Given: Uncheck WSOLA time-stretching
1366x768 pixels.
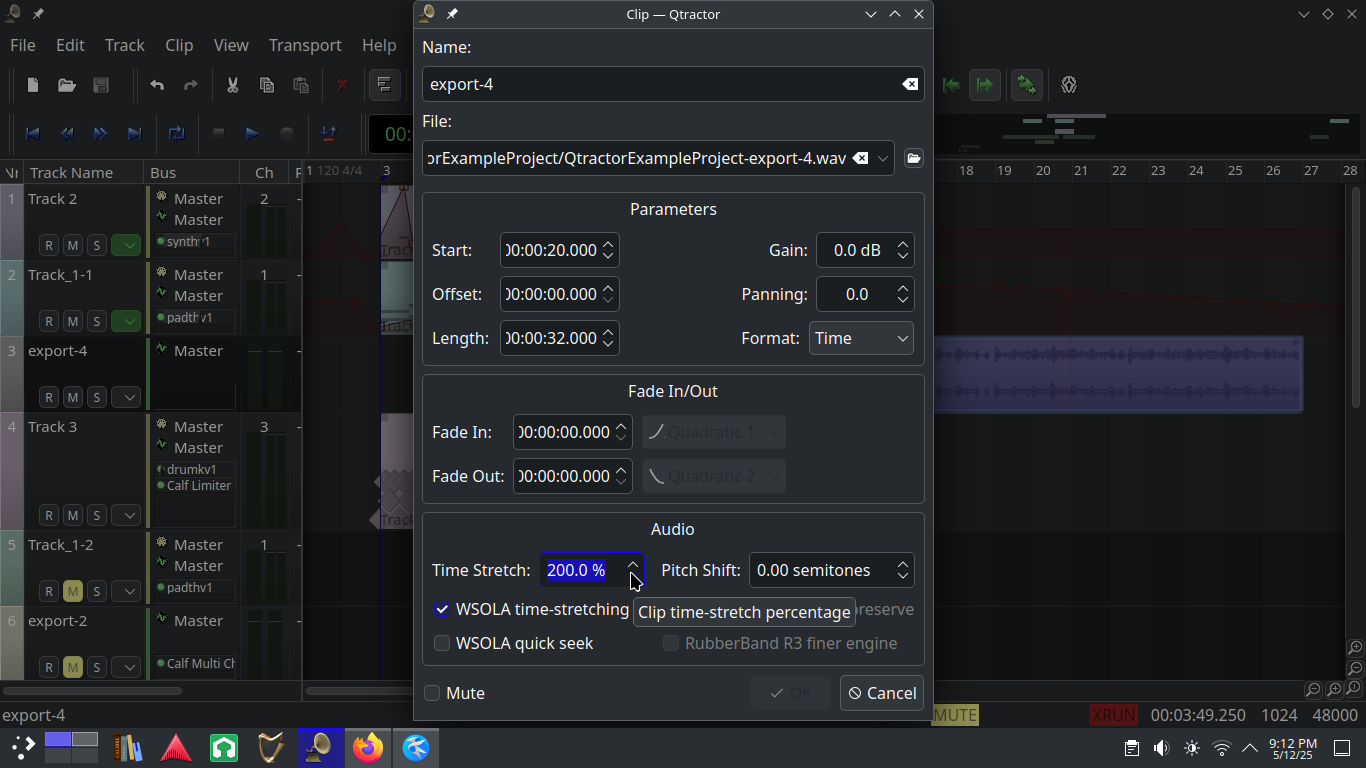Looking at the screenshot, I should click(x=442, y=609).
